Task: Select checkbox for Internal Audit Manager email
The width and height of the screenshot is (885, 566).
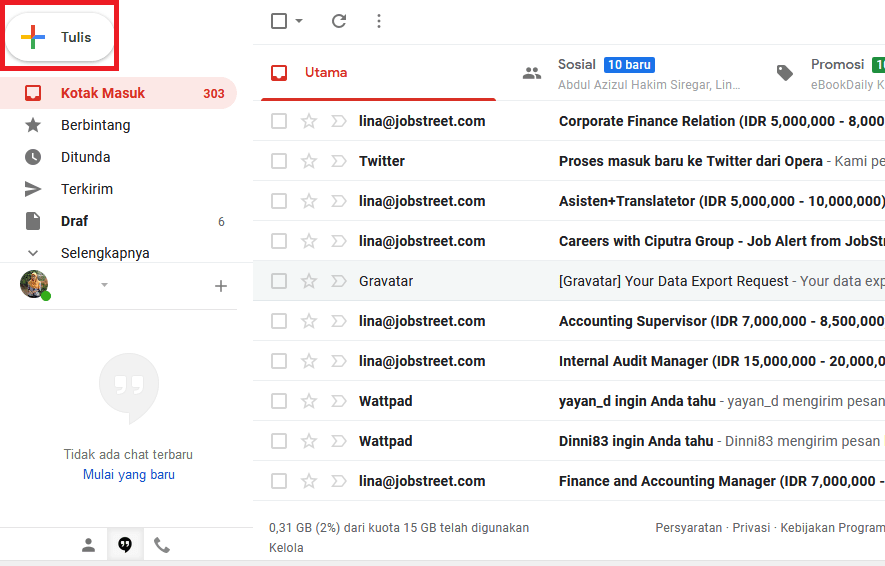Action: coord(279,361)
